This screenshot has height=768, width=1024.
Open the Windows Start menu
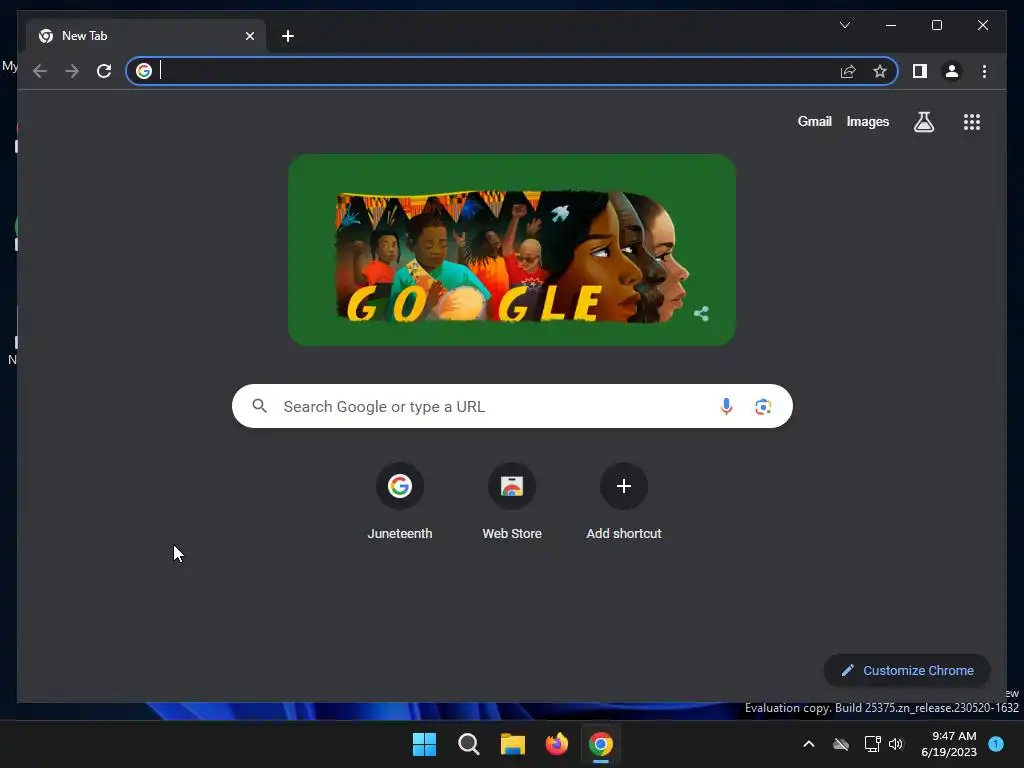424,744
